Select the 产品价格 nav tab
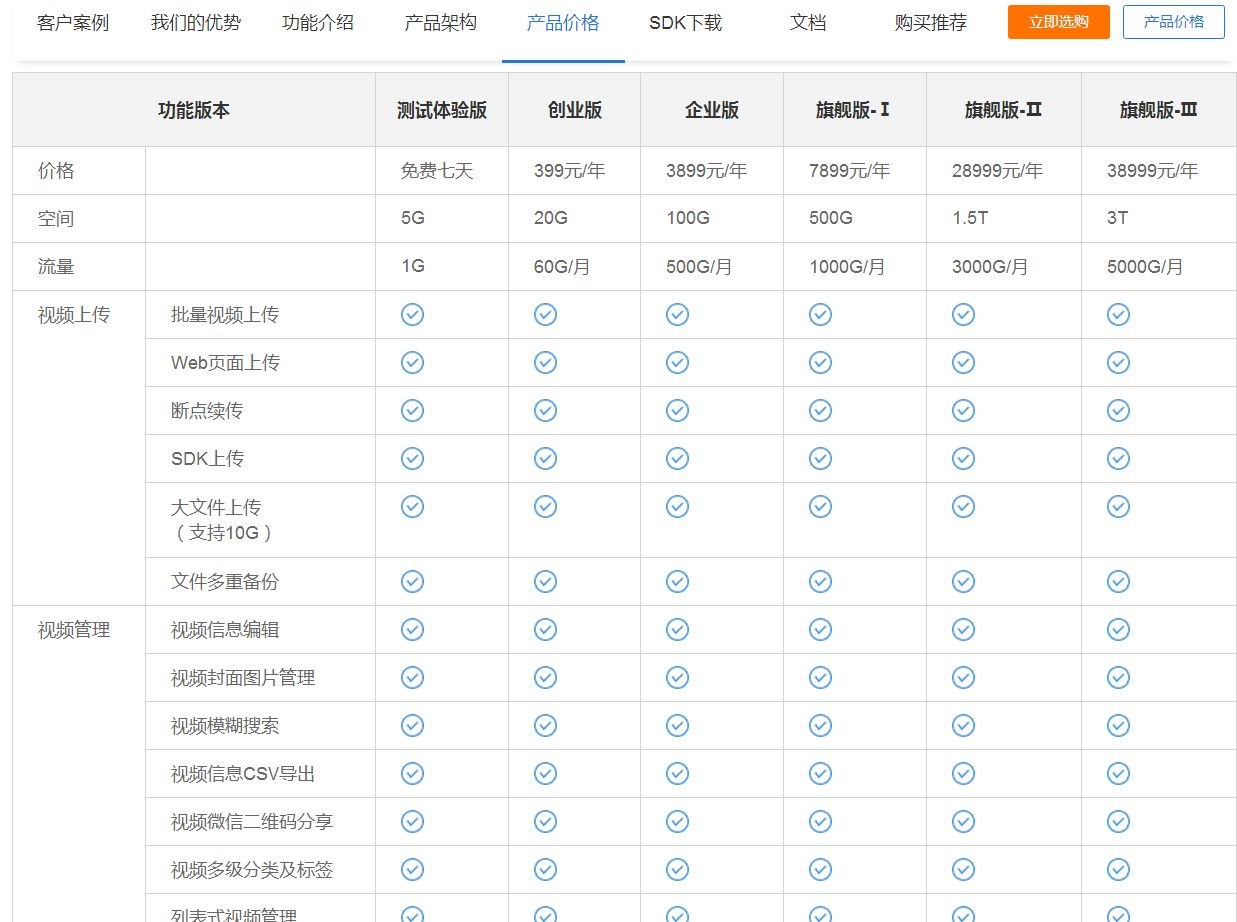This screenshot has width=1237, height=922. [563, 22]
